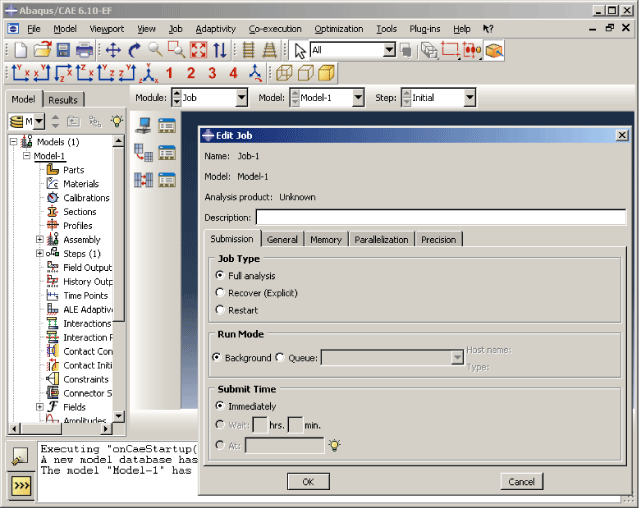Open model database folder icon
Screen dimensions: 639x508
click(42, 50)
